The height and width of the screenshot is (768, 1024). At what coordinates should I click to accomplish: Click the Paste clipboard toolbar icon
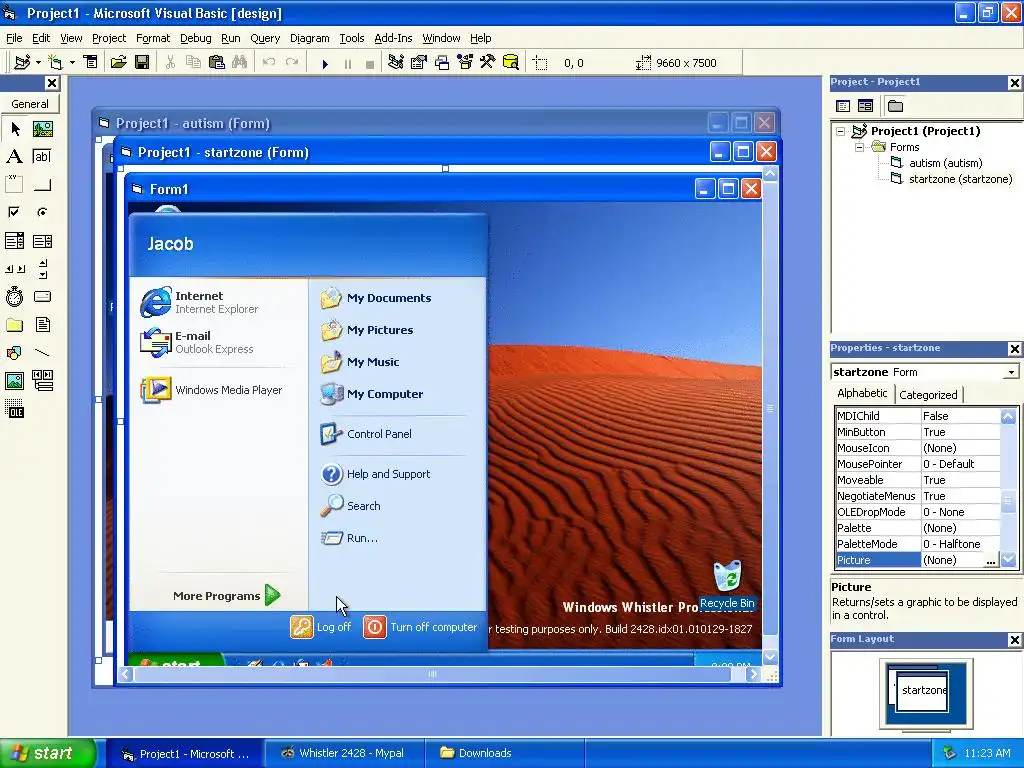tap(216, 62)
